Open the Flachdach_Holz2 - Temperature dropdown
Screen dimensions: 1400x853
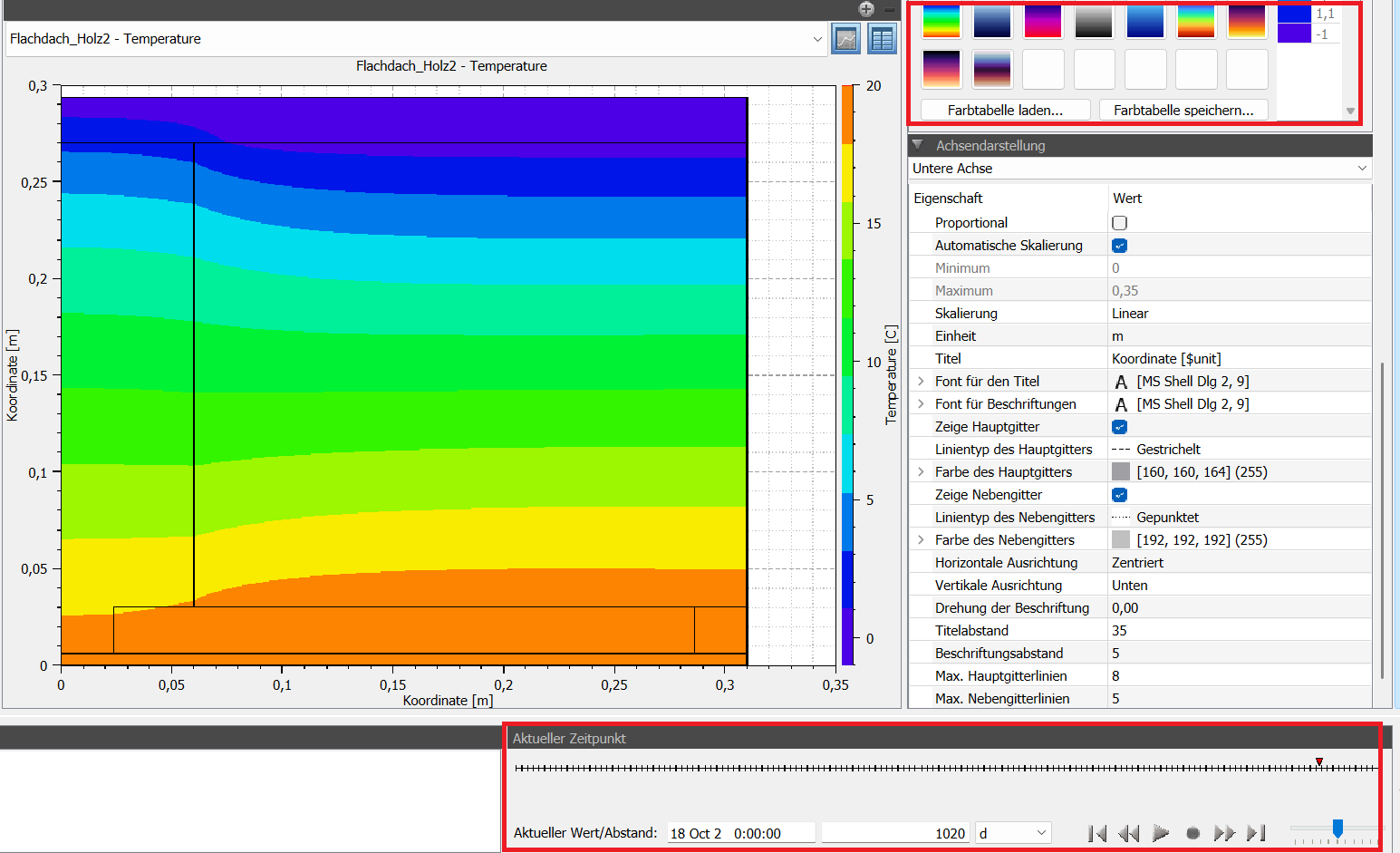point(417,39)
